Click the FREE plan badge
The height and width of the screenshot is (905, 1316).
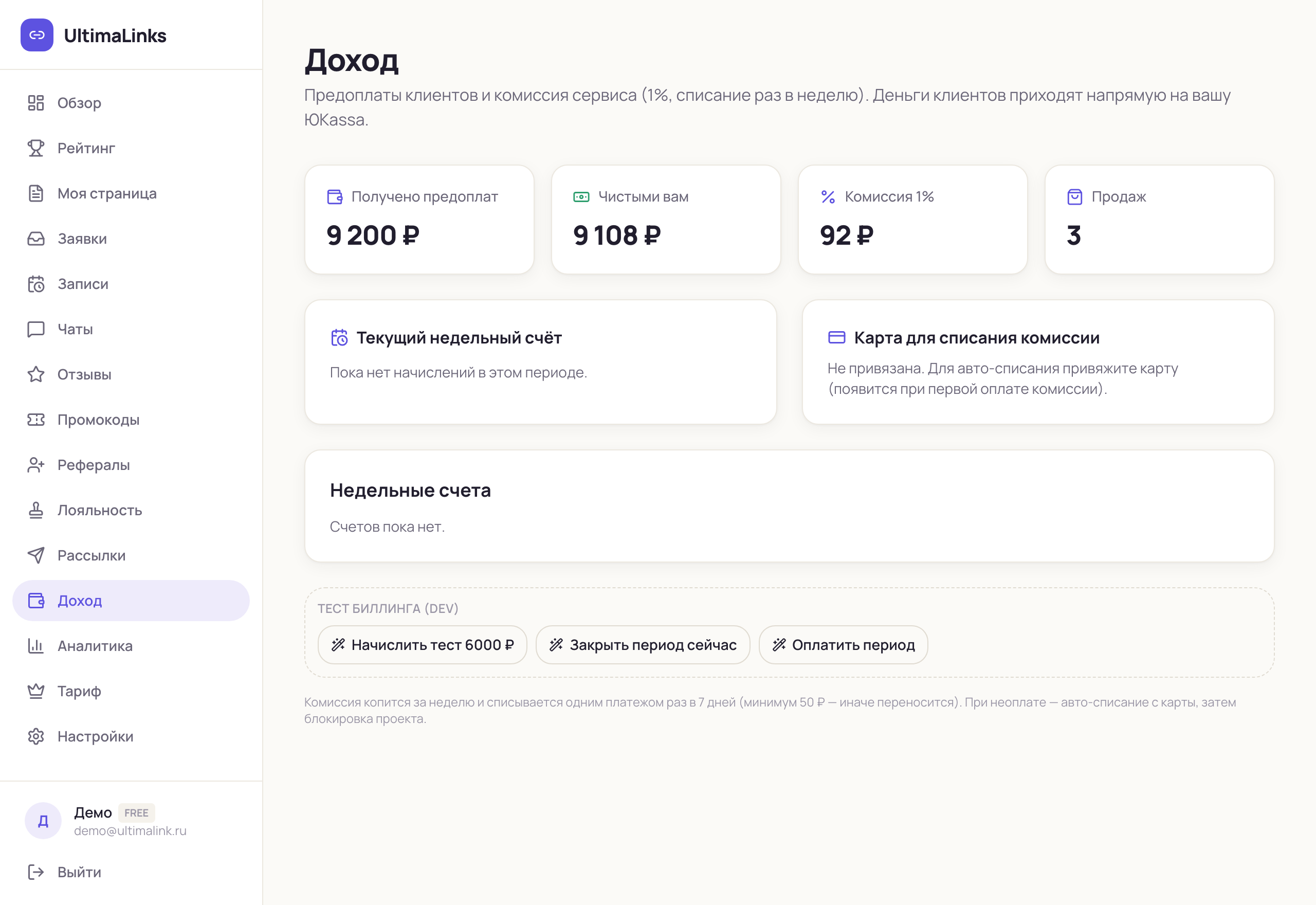(137, 812)
